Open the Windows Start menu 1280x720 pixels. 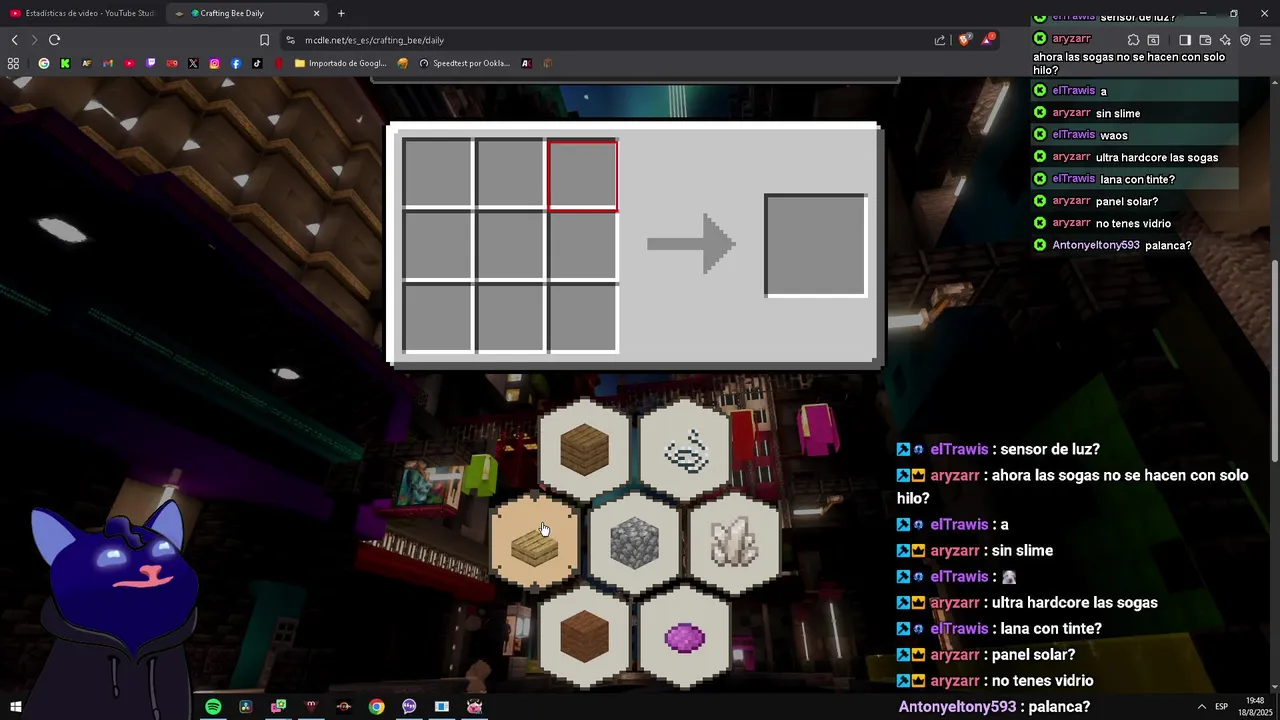[x=15, y=707]
